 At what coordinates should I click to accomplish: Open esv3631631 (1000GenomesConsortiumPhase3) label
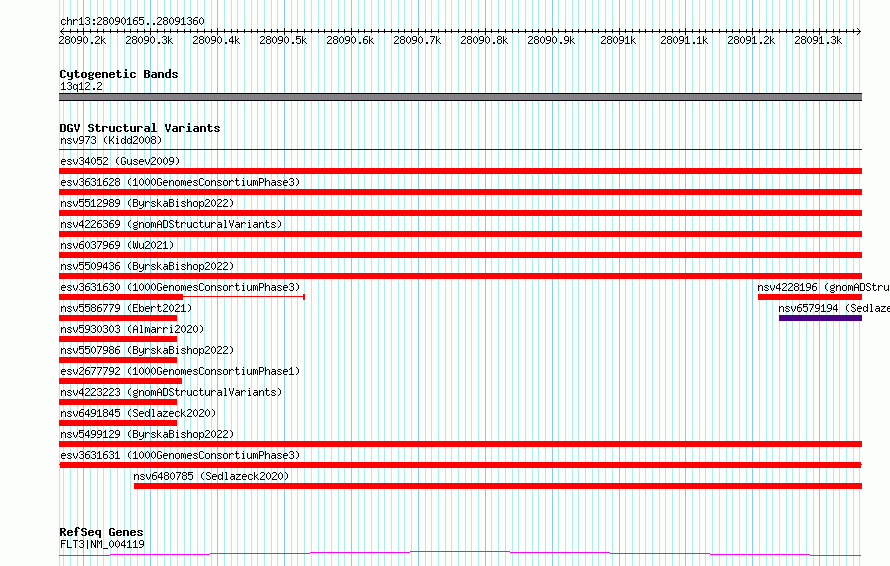tap(180, 455)
